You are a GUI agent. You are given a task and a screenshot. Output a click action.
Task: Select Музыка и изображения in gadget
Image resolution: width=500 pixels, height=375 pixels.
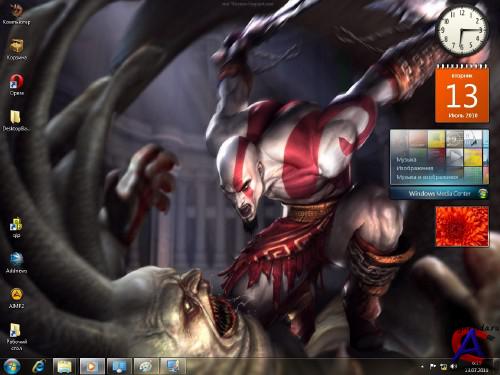pyautogui.click(x=427, y=177)
